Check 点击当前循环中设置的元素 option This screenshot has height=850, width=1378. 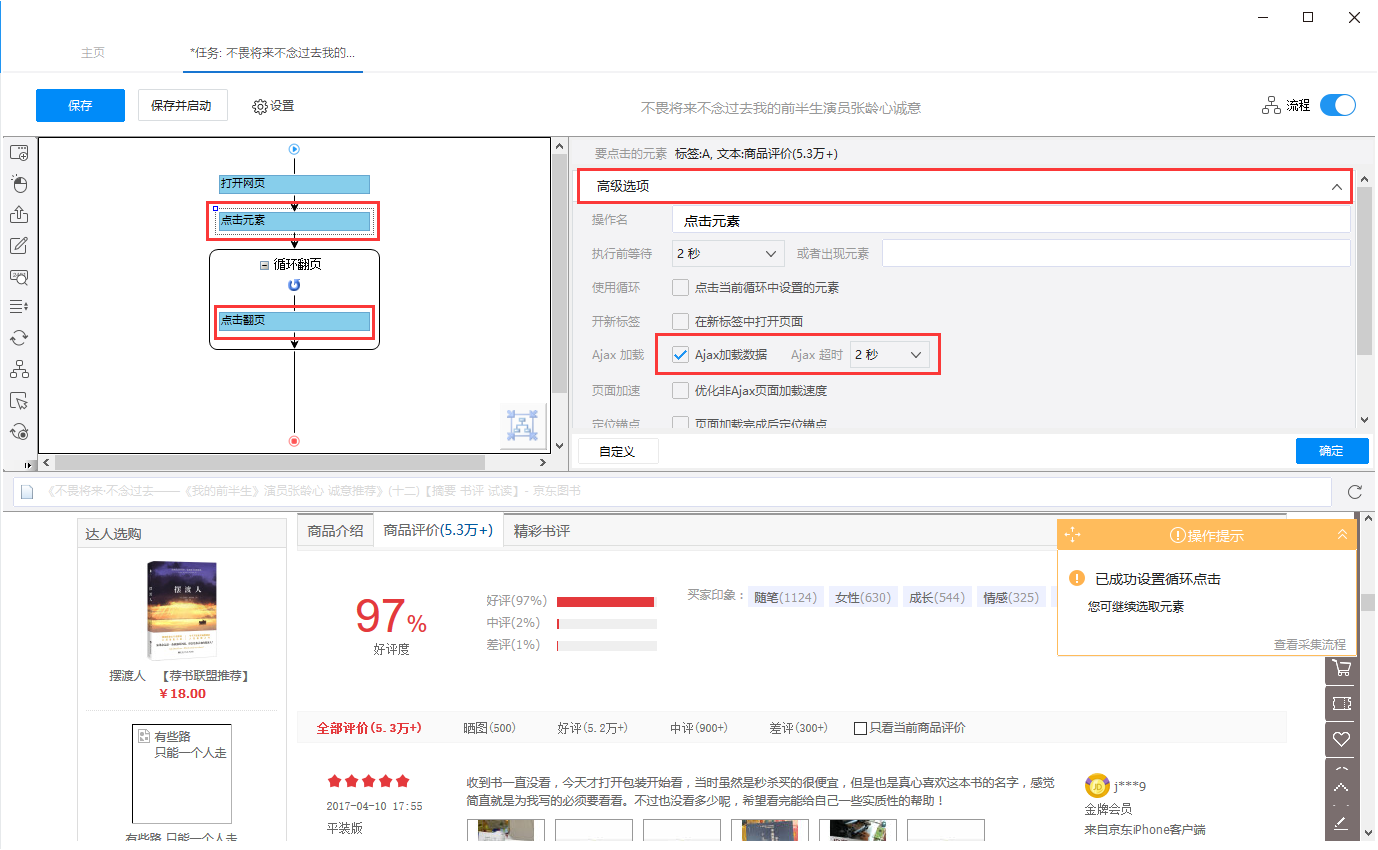click(x=680, y=288)
